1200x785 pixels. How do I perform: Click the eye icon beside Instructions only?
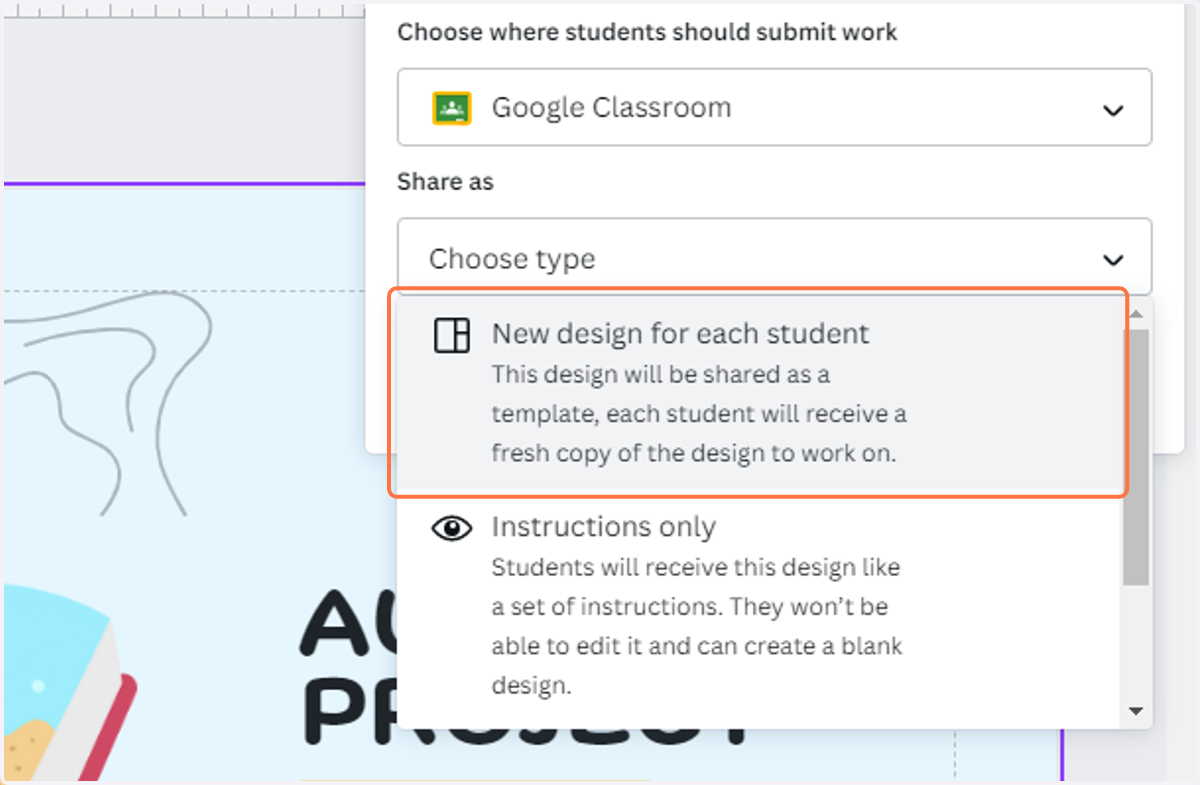point(452,528)
